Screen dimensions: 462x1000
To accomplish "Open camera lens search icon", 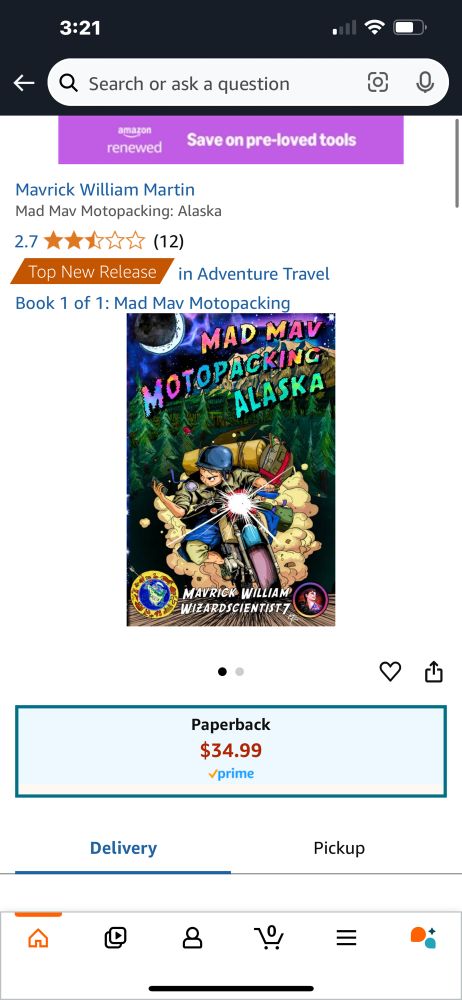I will pyautogui.click(x=378, y=82).
